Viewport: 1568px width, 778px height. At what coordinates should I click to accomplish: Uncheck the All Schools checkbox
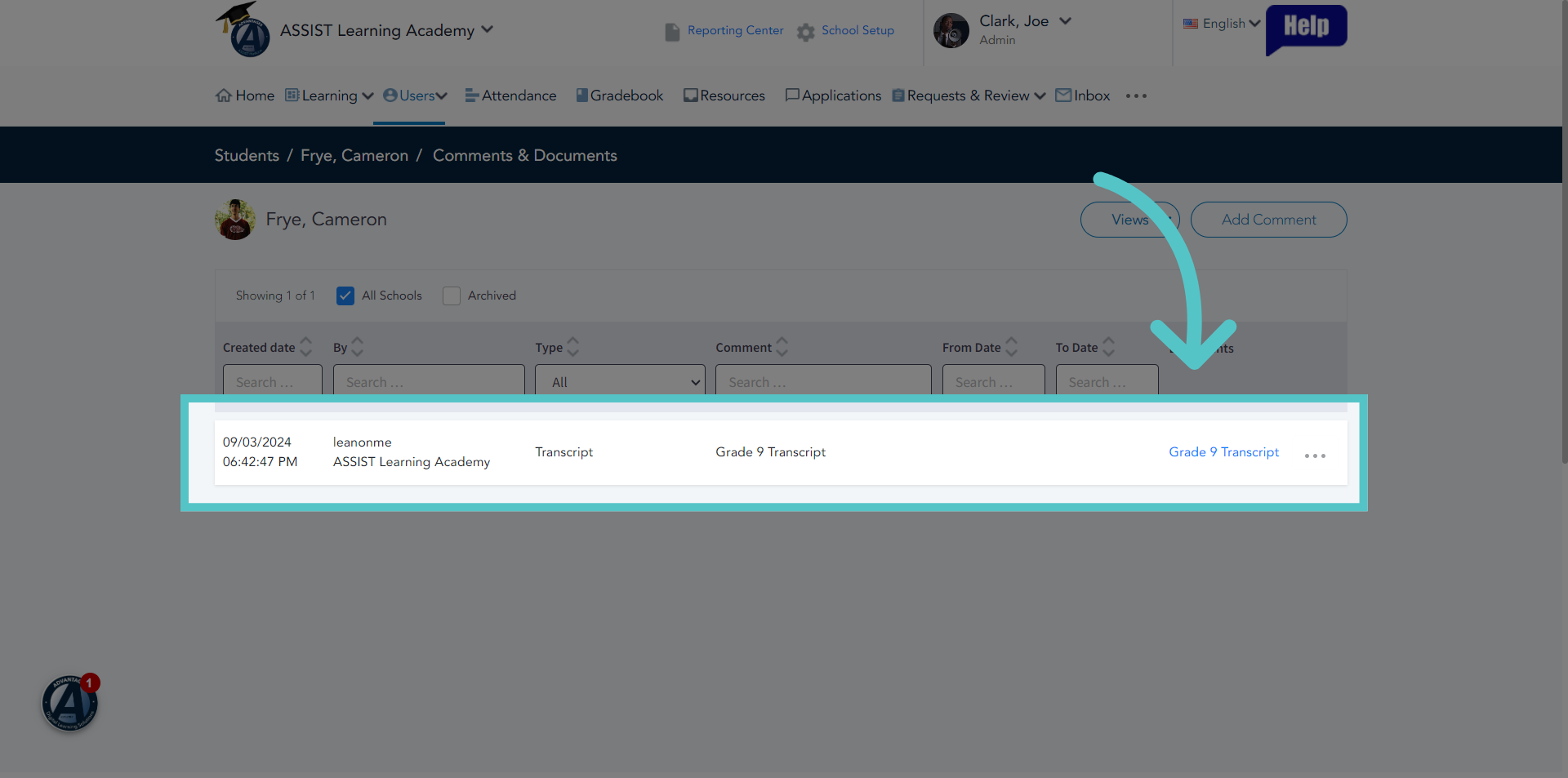point(345,296)
